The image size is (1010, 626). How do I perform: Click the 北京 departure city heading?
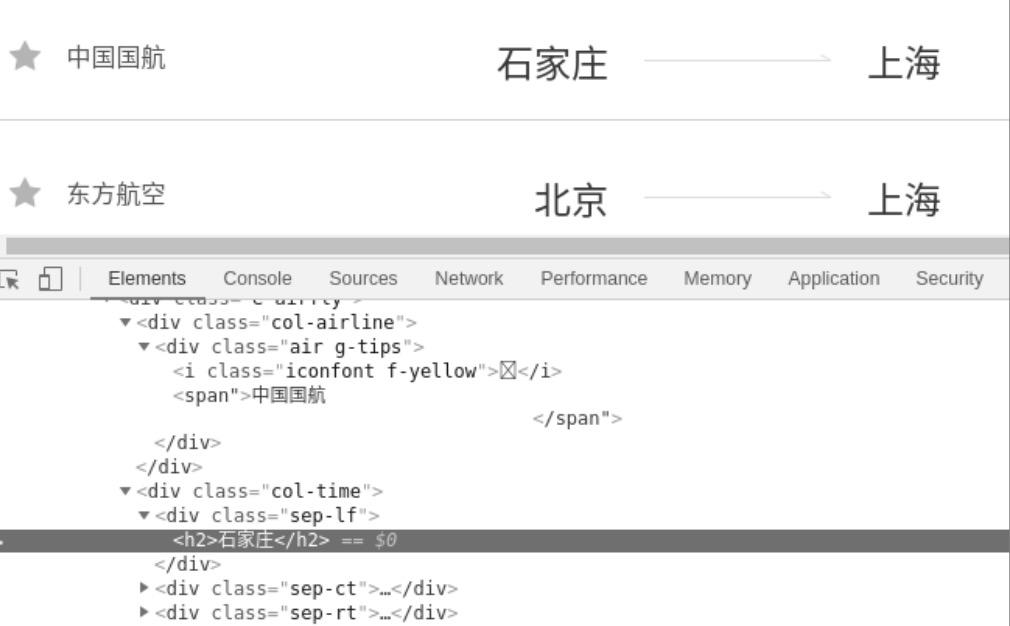tap(571, 201)
